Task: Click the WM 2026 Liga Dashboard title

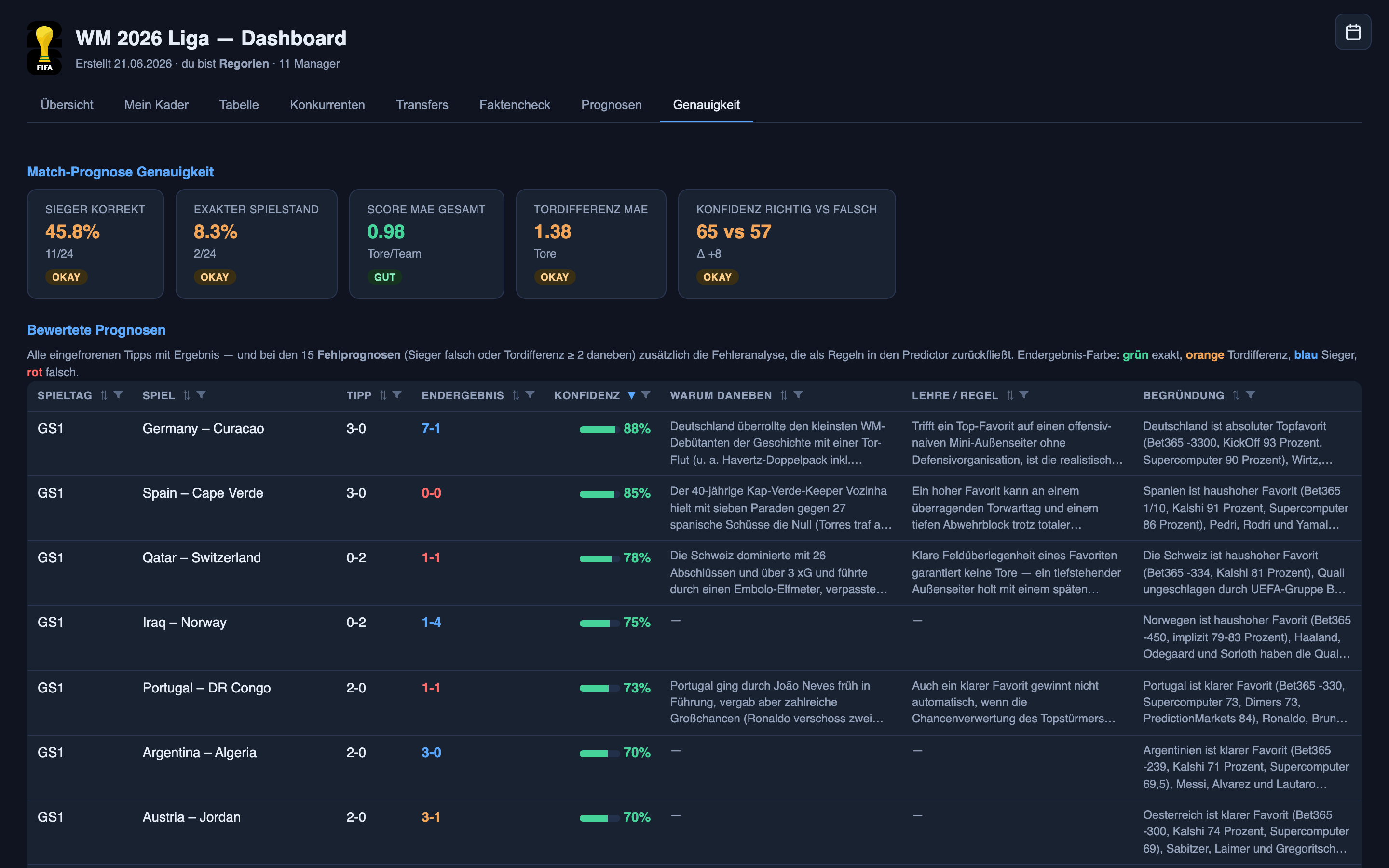Action: pyautogui.click(x=211, y=39)
